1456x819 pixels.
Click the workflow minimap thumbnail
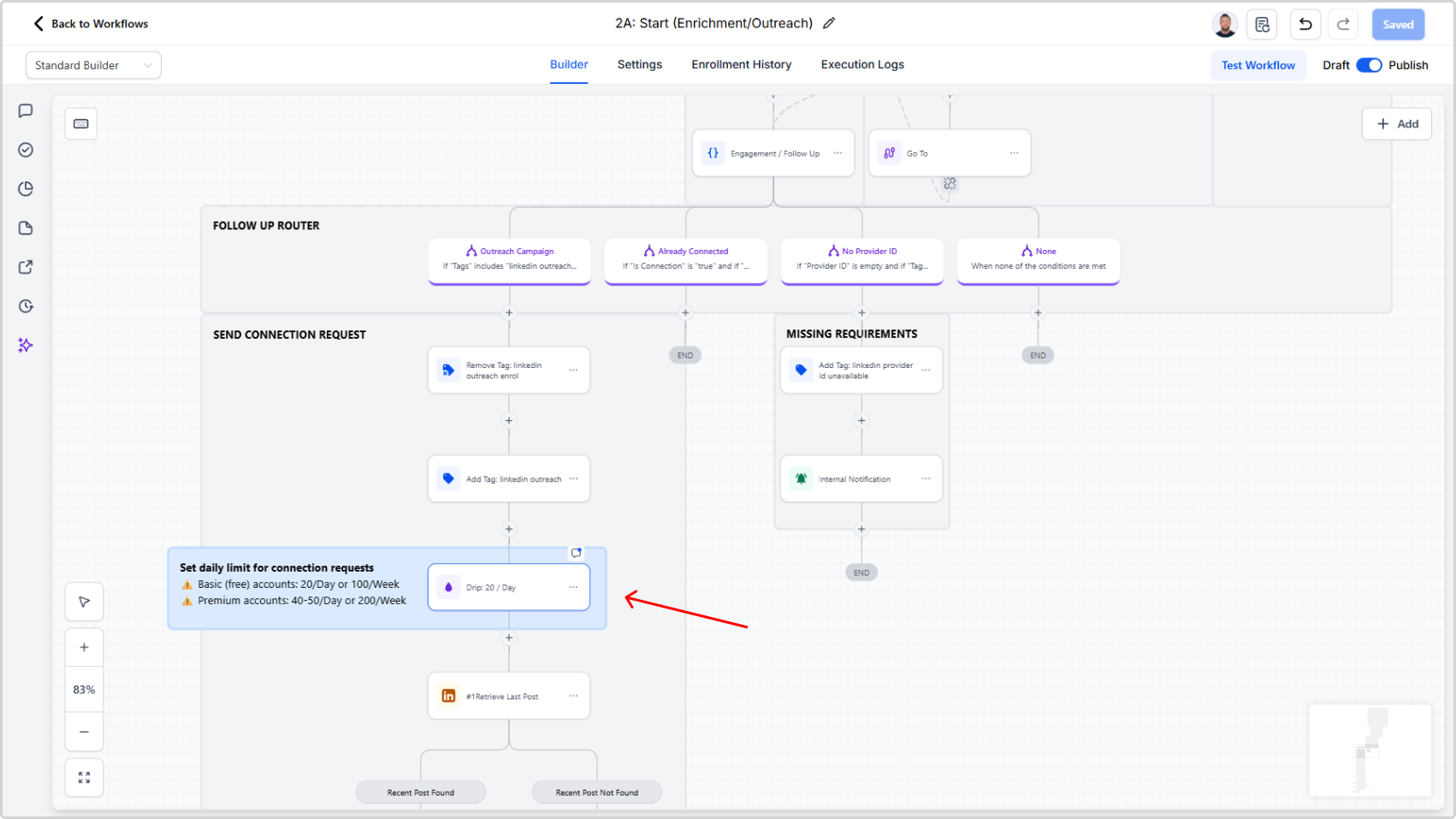[x=1369, y=751]
